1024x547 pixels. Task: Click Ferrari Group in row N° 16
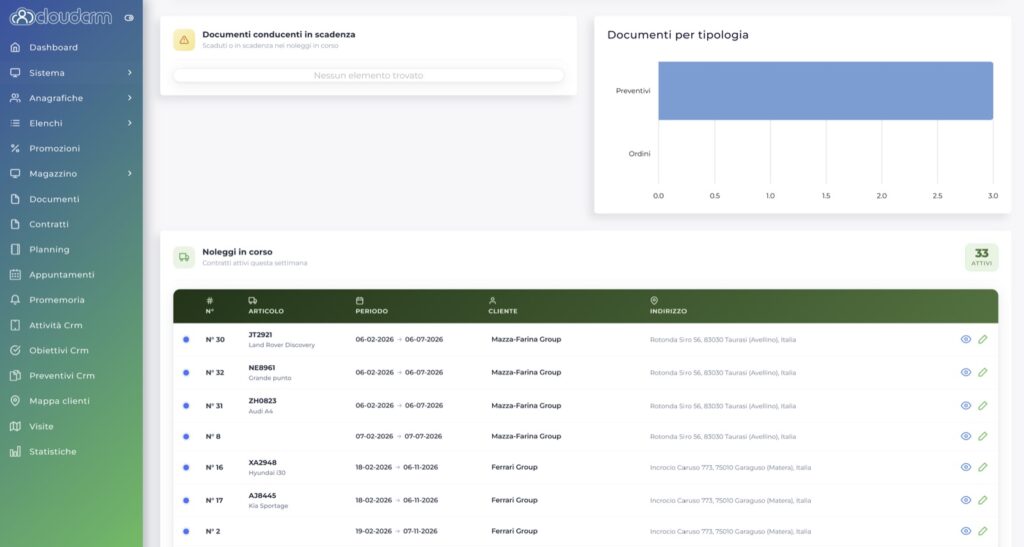pyautogui.click(x=515, y=467)
